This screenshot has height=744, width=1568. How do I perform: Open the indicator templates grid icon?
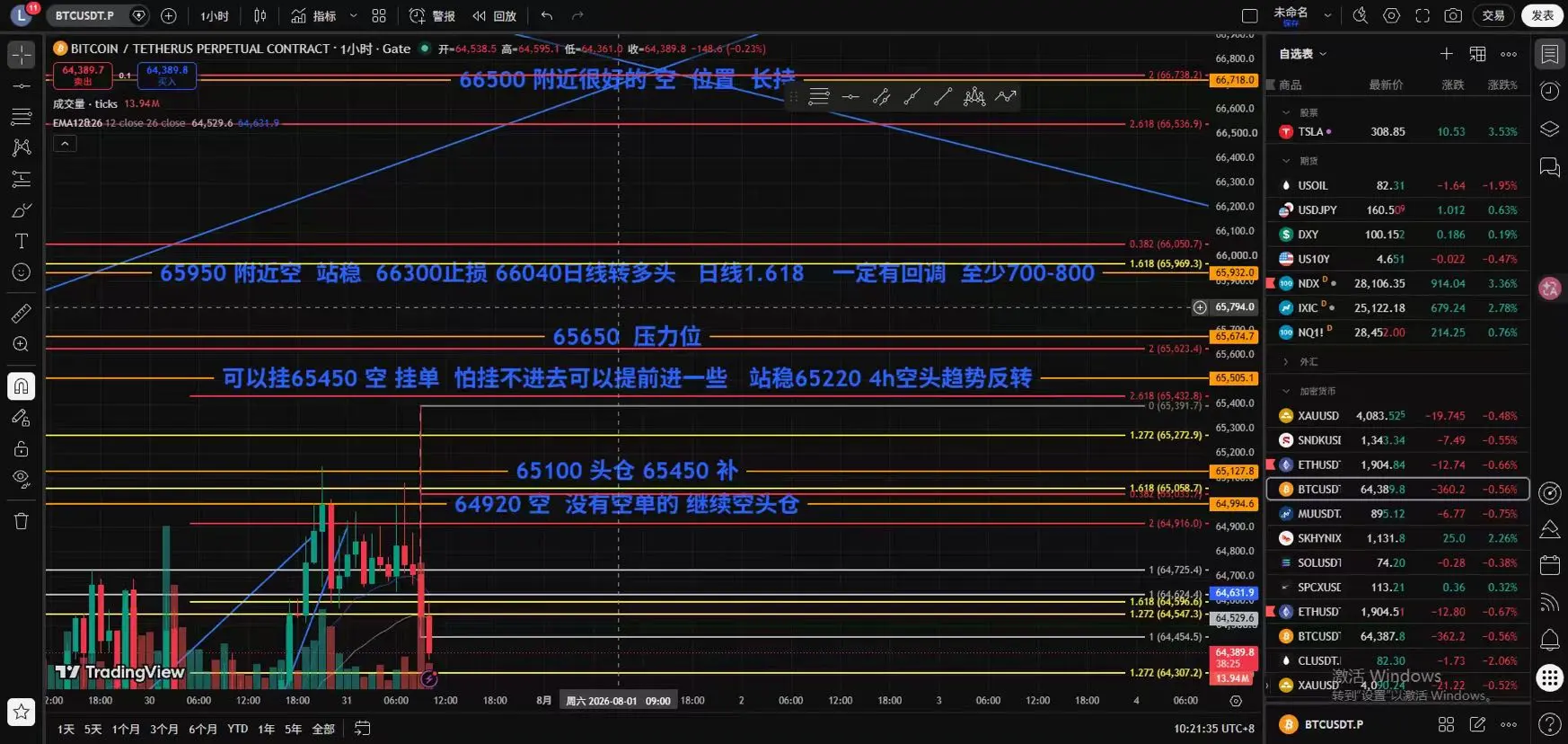pyautogui.click(x=379, y=15)
